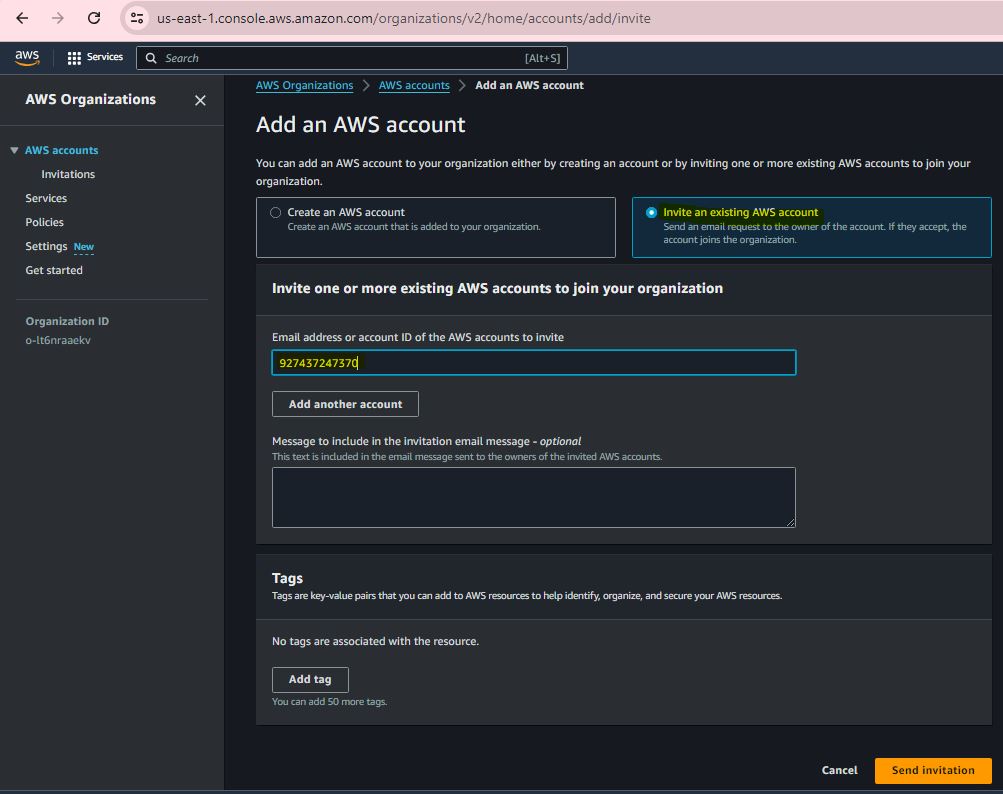Open Invitations in the sidebar
Screen dimensions: 1003x794
pyautogui.click(x=68, y=174)
